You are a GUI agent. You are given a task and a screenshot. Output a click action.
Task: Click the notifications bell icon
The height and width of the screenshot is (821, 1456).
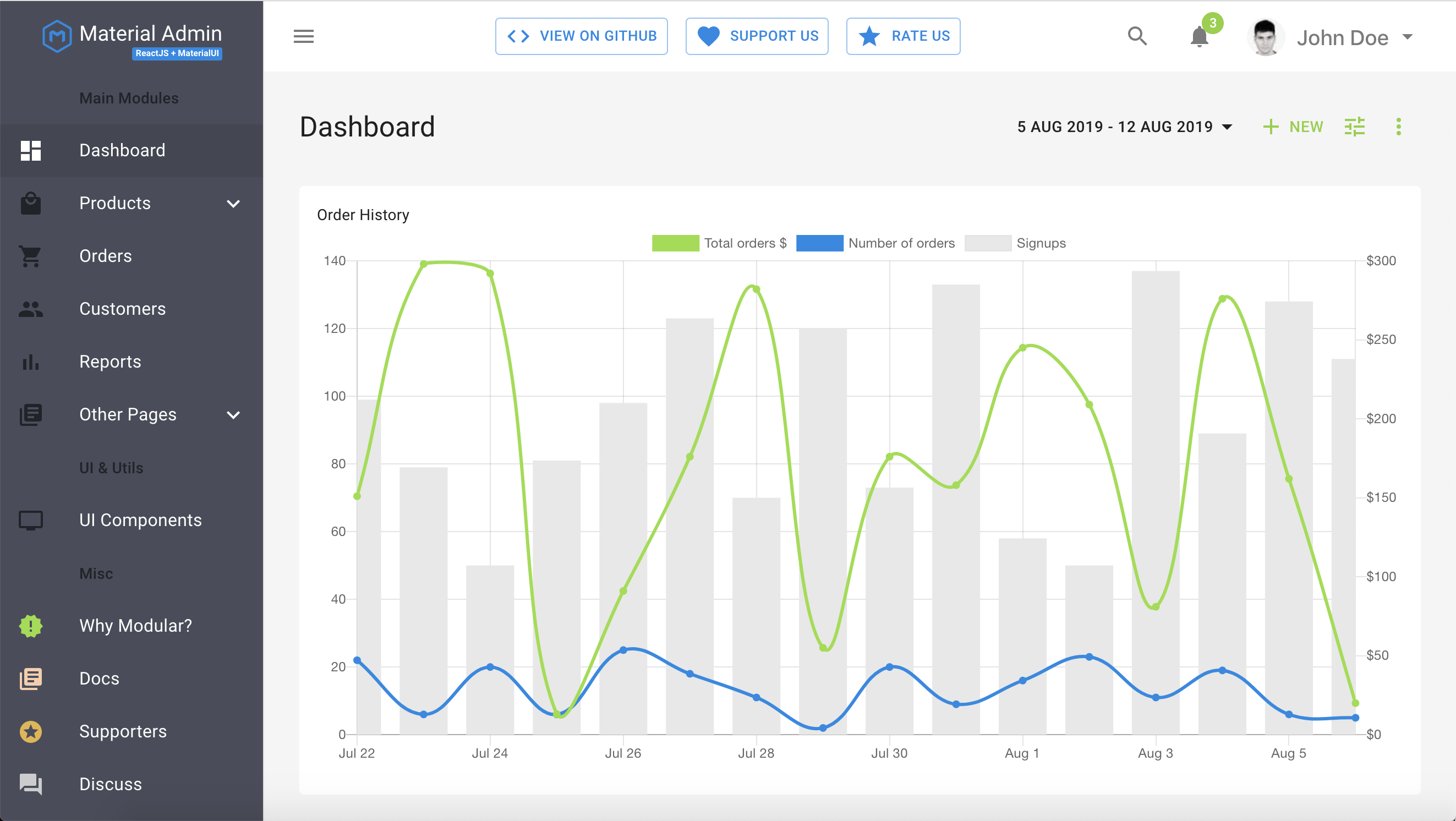point(1199,36)
